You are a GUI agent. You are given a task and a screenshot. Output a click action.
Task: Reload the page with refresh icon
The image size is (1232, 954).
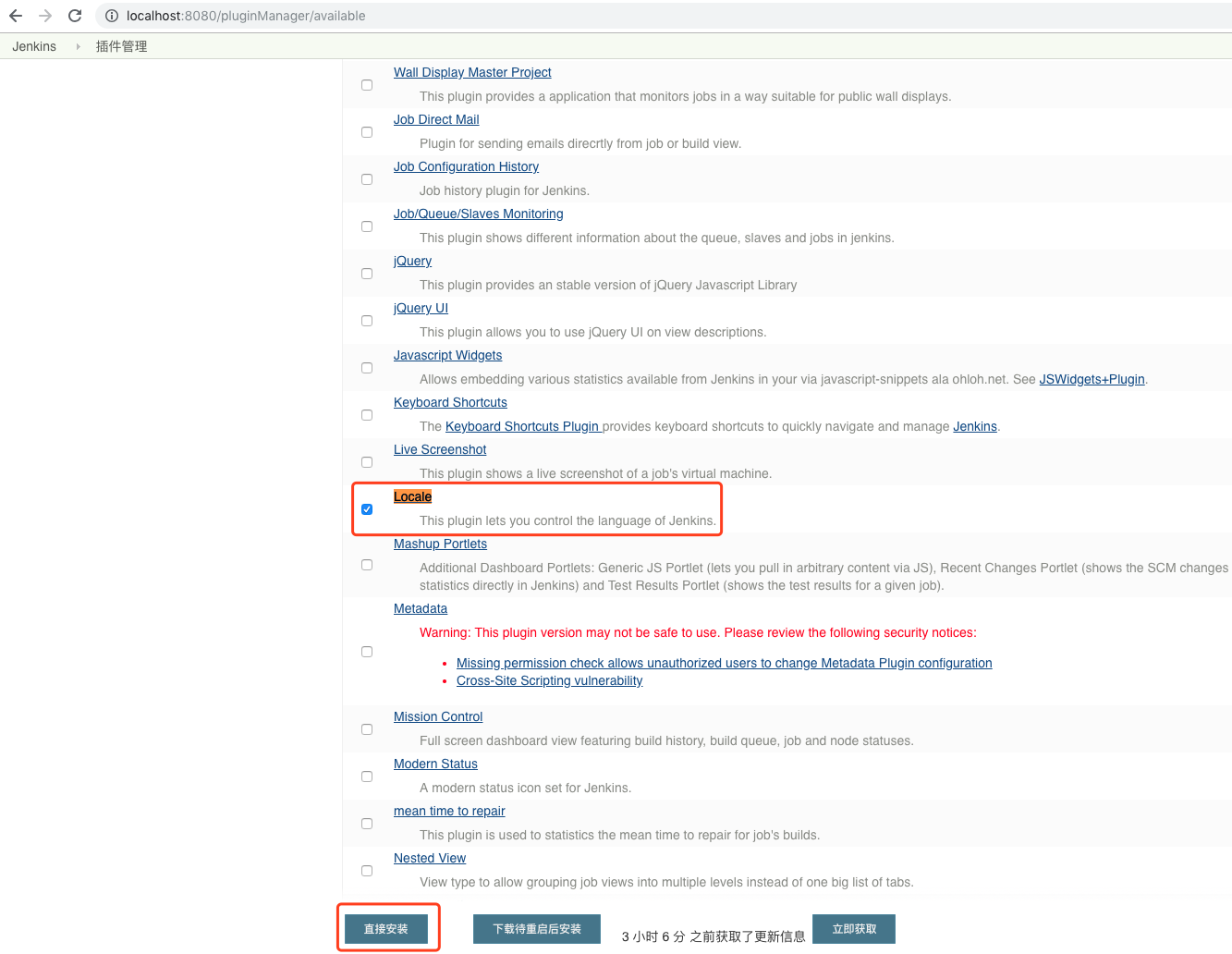75,16
